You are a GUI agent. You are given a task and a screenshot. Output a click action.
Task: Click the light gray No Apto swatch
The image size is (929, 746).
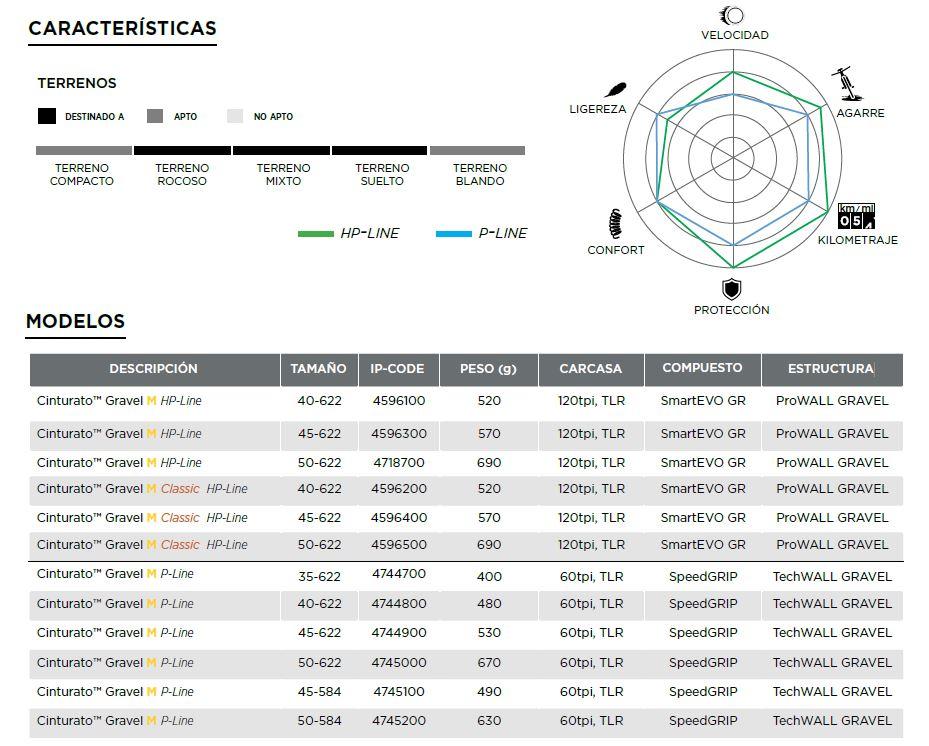click(235, 116)
